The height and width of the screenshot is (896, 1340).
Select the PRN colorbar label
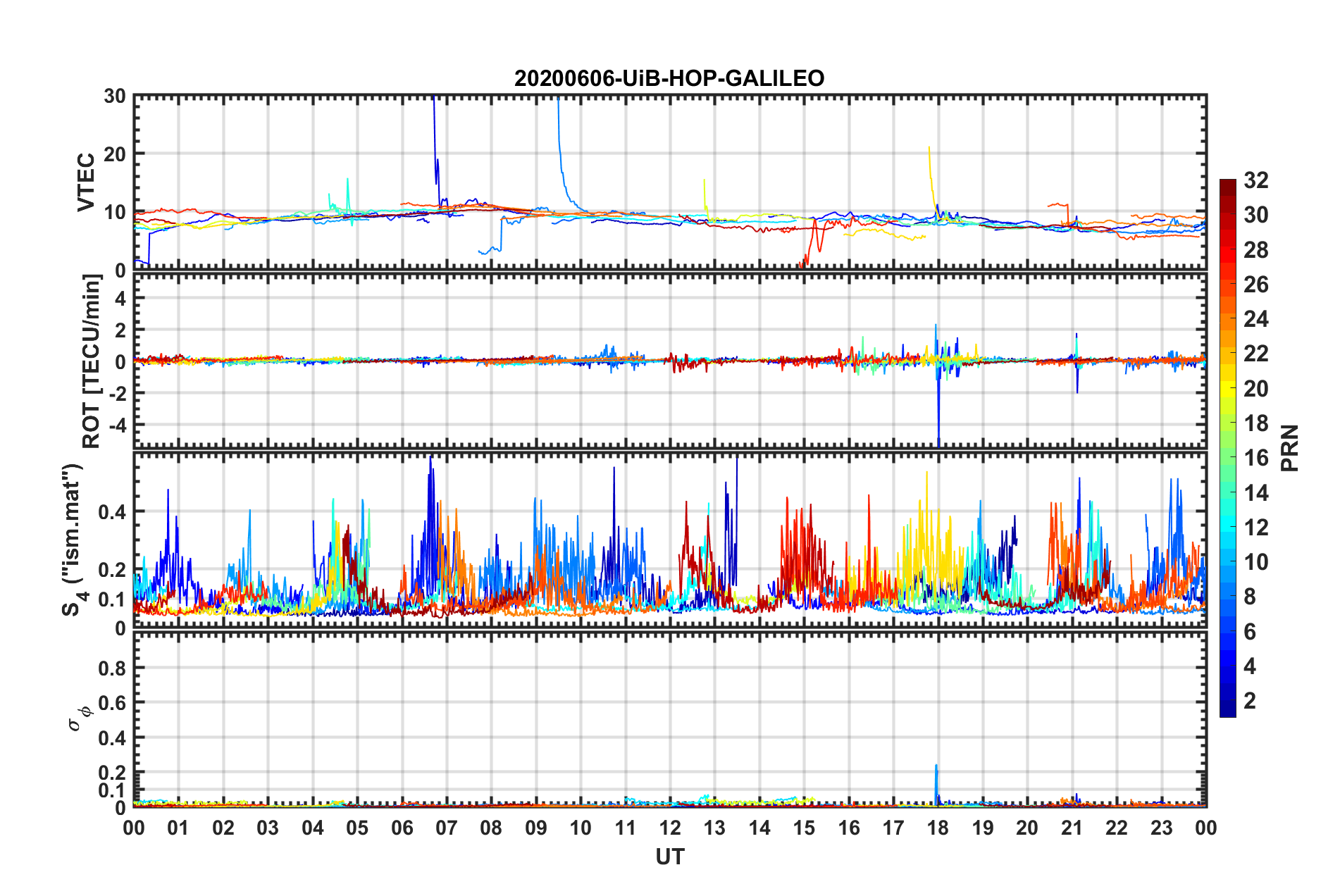click(x=1289, y=448)
